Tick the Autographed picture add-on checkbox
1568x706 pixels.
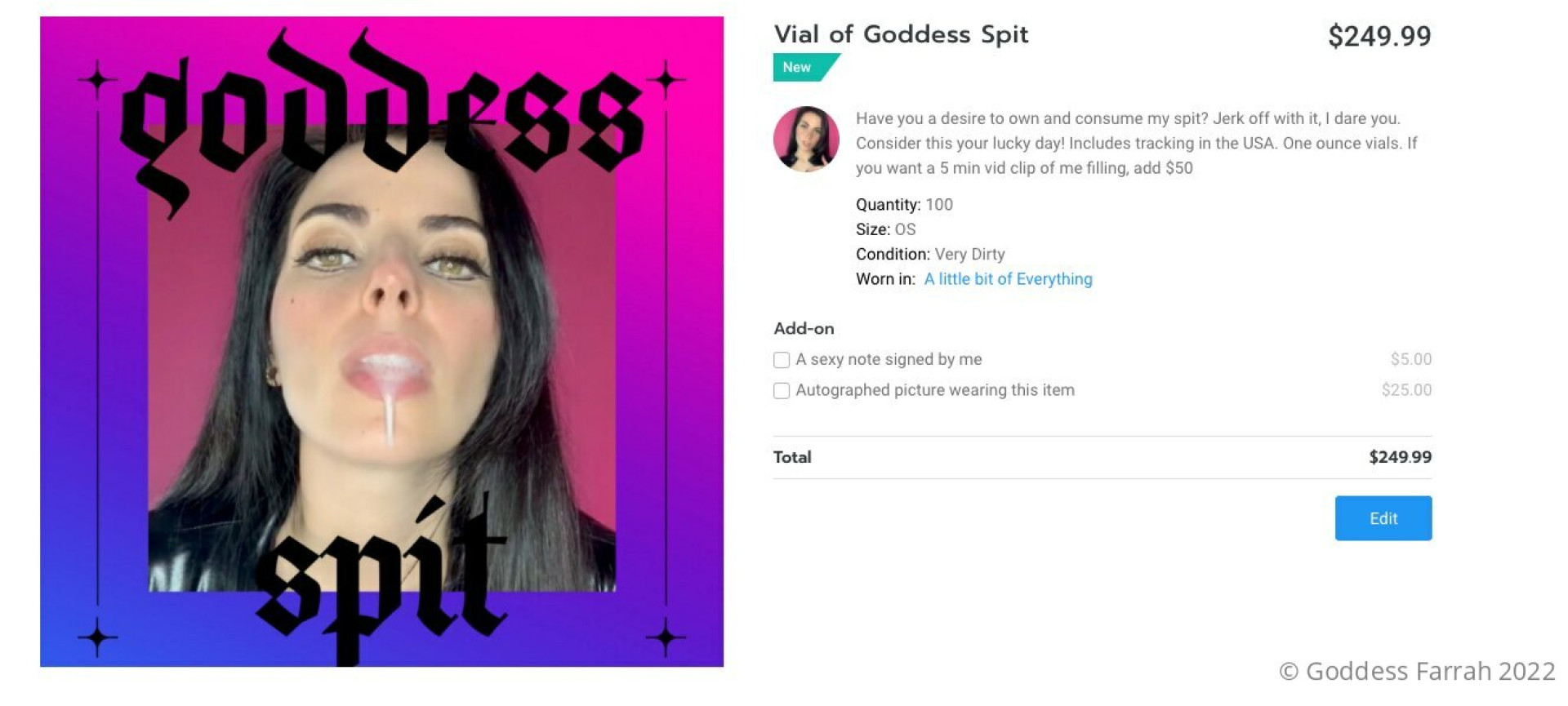pyautogui.click(x=782, y=391)
